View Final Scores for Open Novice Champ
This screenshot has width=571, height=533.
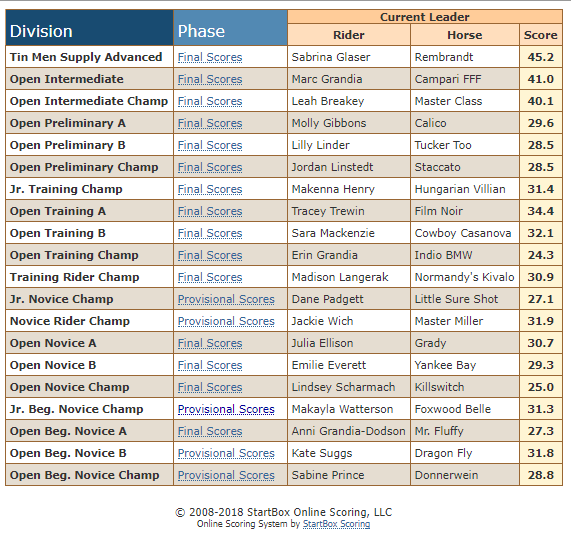[x=210, y=387]
